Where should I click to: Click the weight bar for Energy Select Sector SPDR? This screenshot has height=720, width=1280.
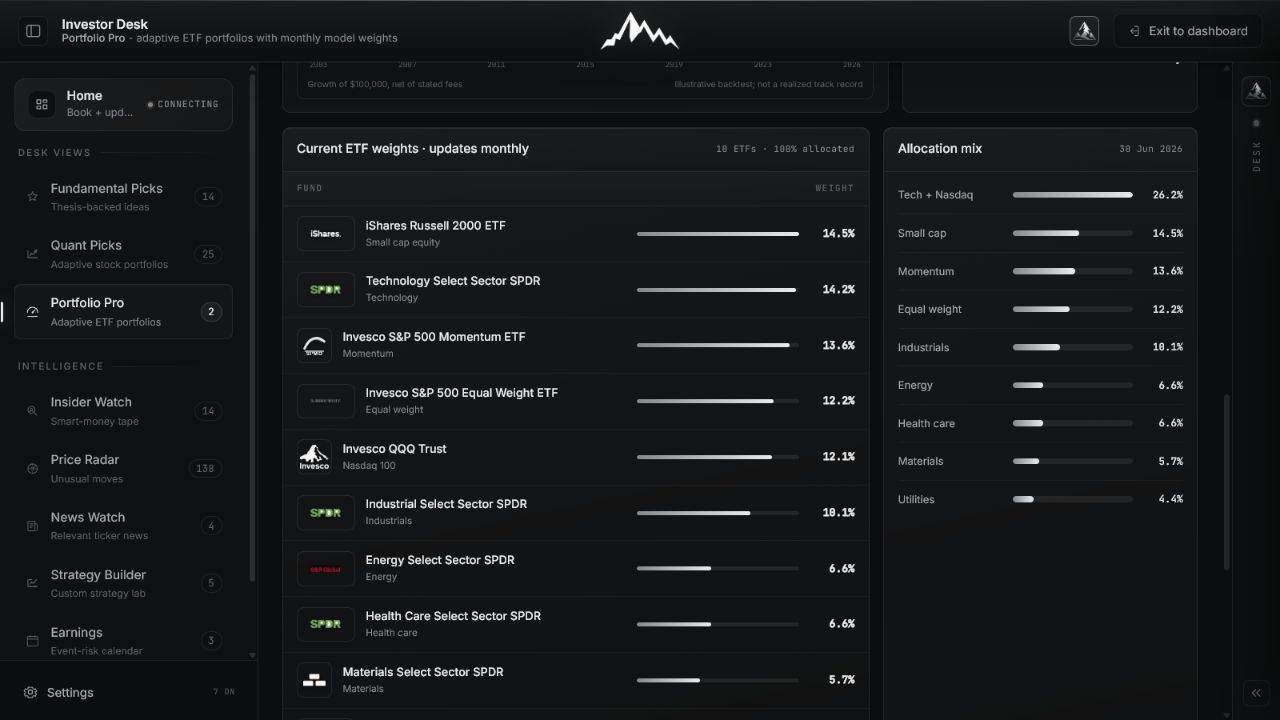[718, 569]
